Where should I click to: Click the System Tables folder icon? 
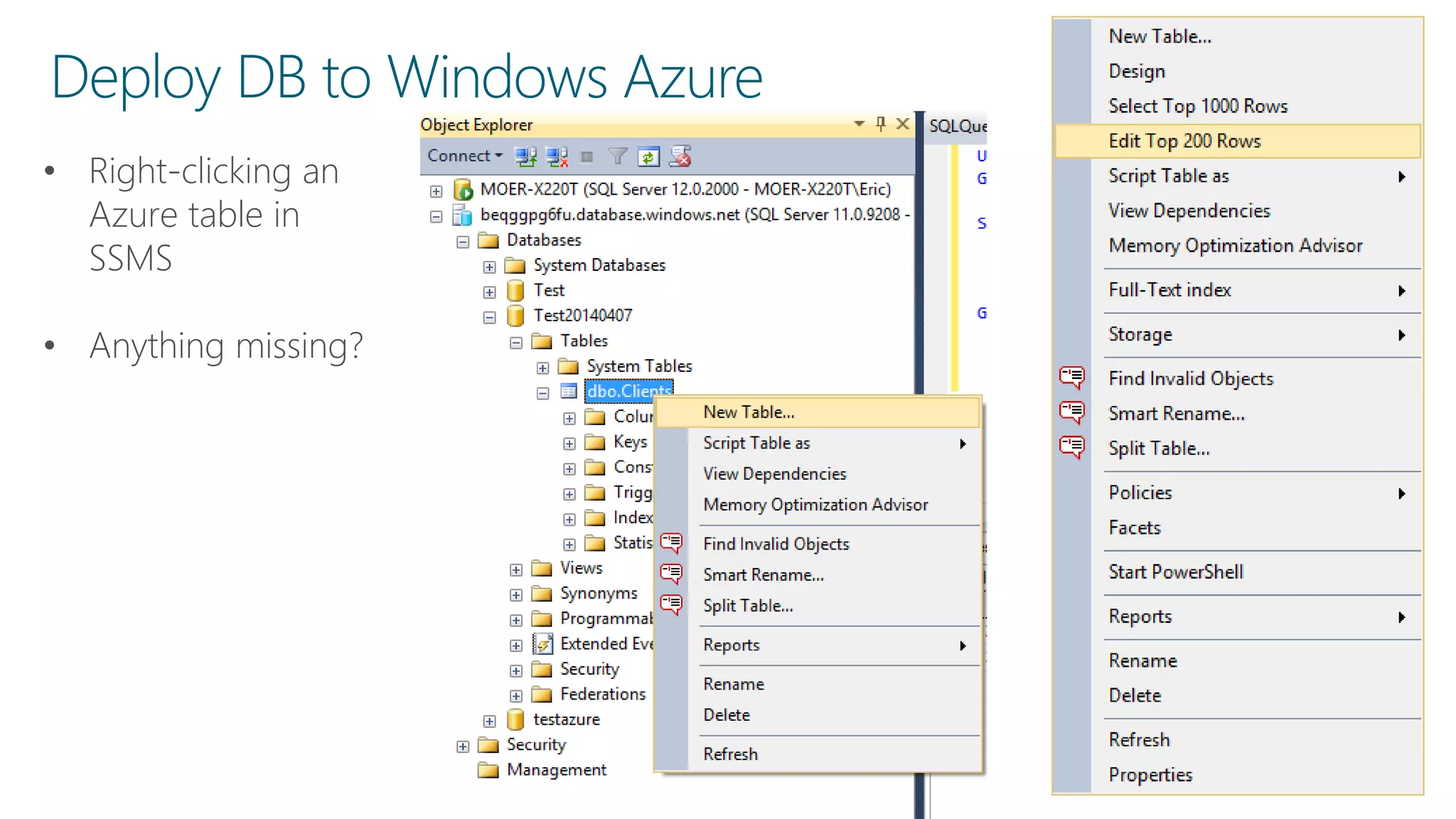(568, 367)
